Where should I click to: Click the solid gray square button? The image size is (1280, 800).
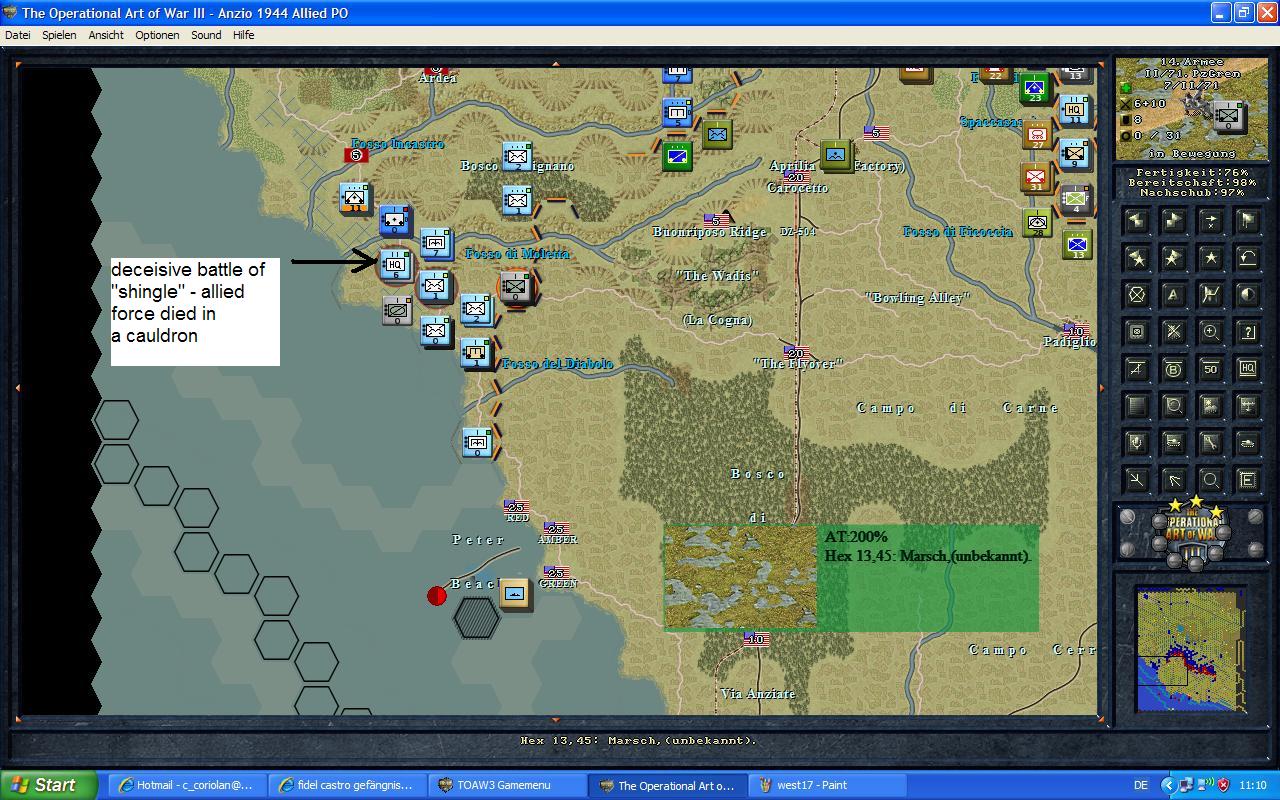pos(1137,406)
